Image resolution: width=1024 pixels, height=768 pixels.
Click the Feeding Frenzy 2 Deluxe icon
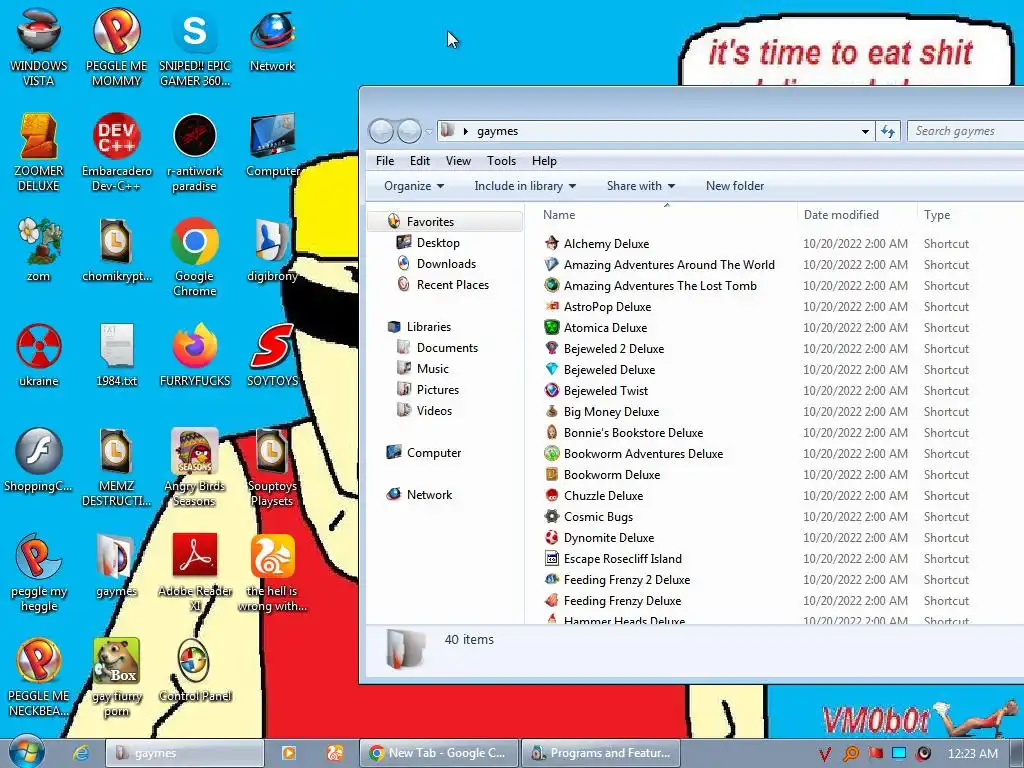click(x=552, y=579)
